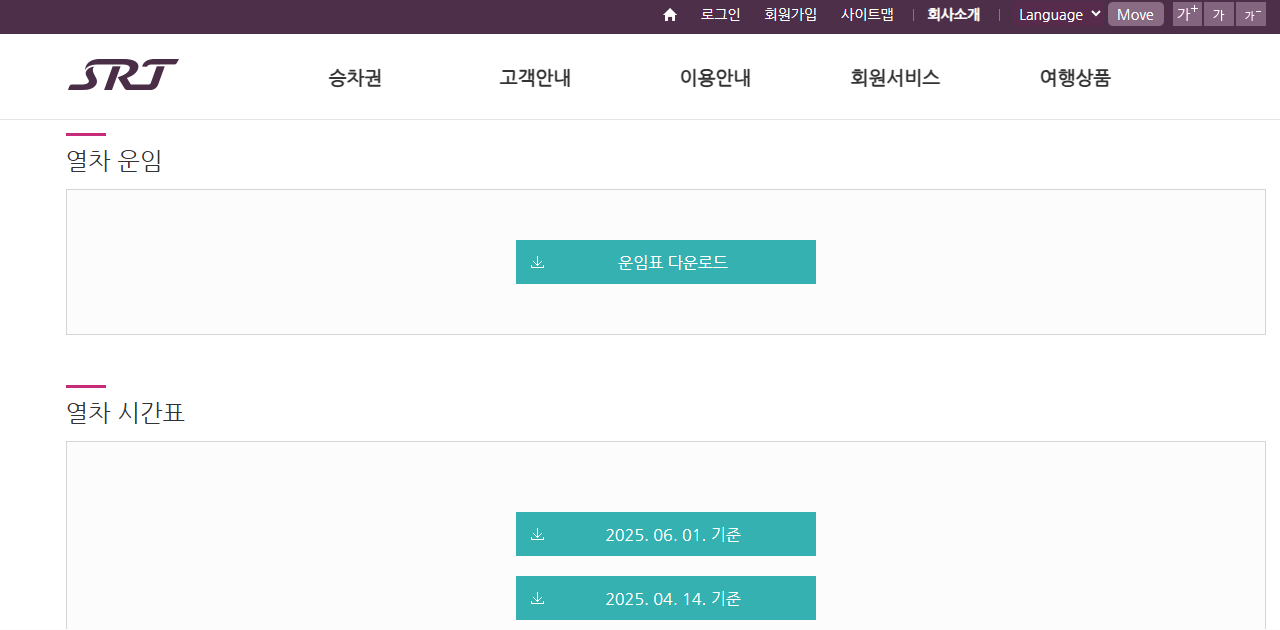Screen dimensions: 1280x630
Task: Open the Language dropdown
Action: pyautogui.click(x=1049, y=14)
